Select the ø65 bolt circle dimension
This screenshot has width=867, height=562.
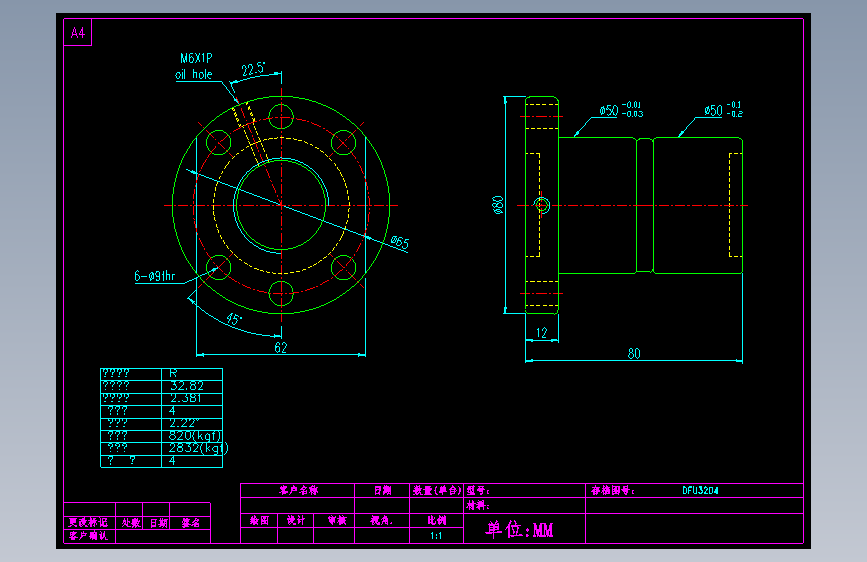(399, 242)
